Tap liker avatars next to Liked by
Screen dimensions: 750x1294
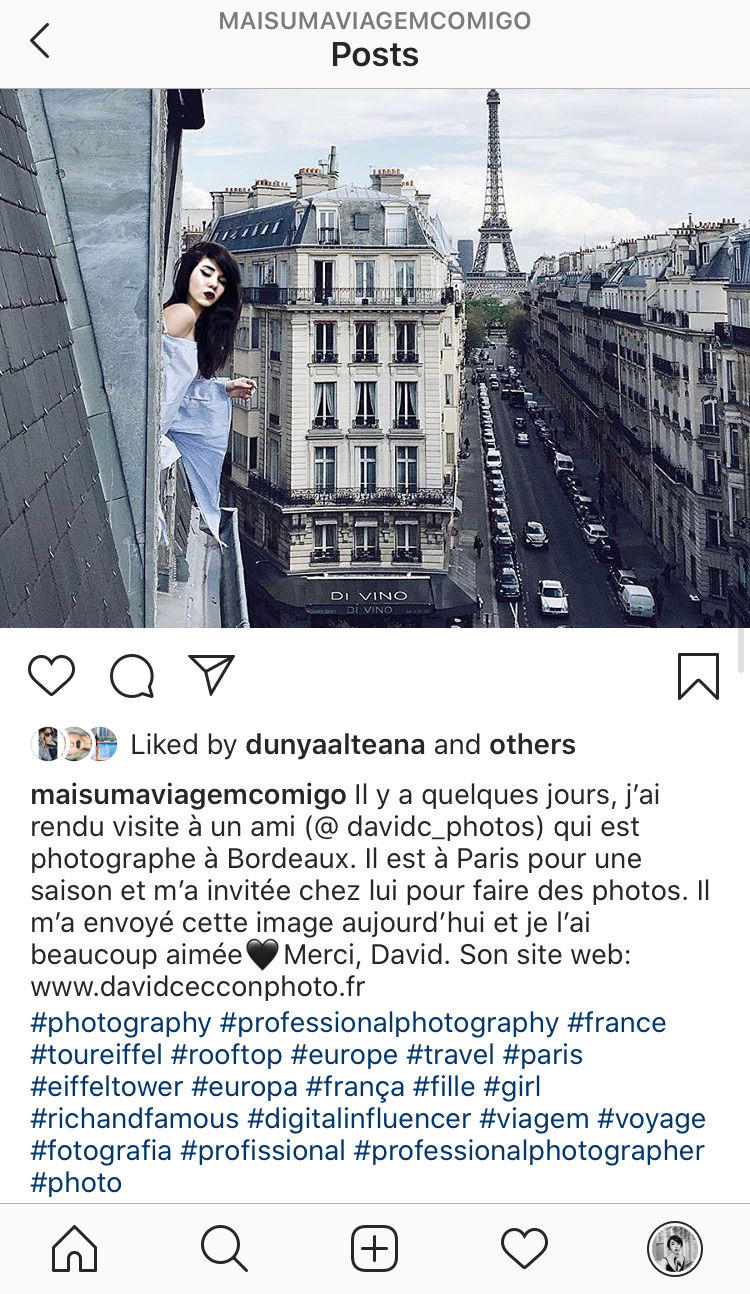coord(73,744)
